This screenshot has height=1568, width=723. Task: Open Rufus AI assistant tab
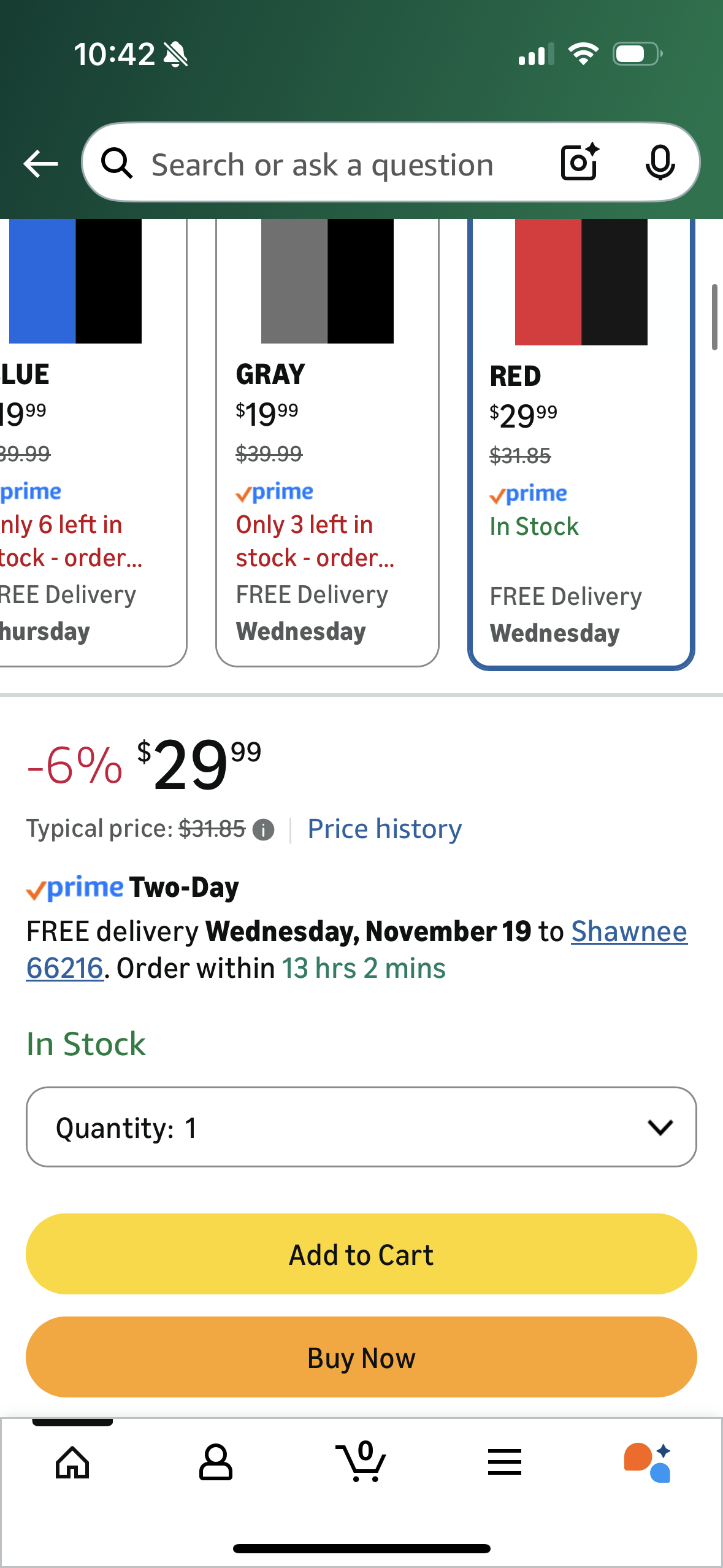[648, 1462]
